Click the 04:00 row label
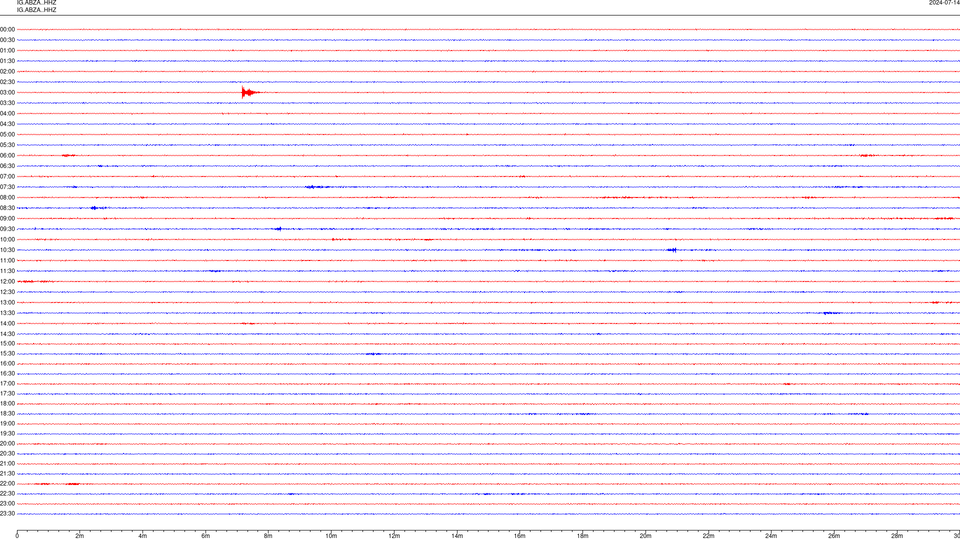The image size is (960, 540). (x=7, y=113)
